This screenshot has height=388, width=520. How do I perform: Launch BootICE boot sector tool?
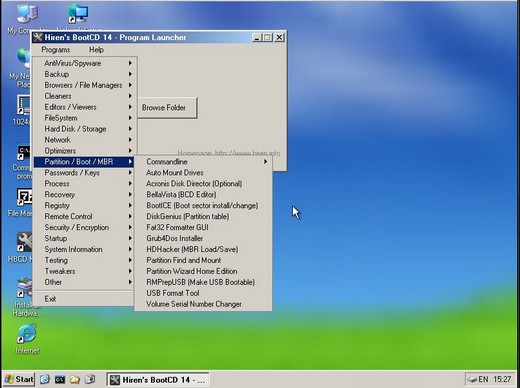click(x=203, y=206)
